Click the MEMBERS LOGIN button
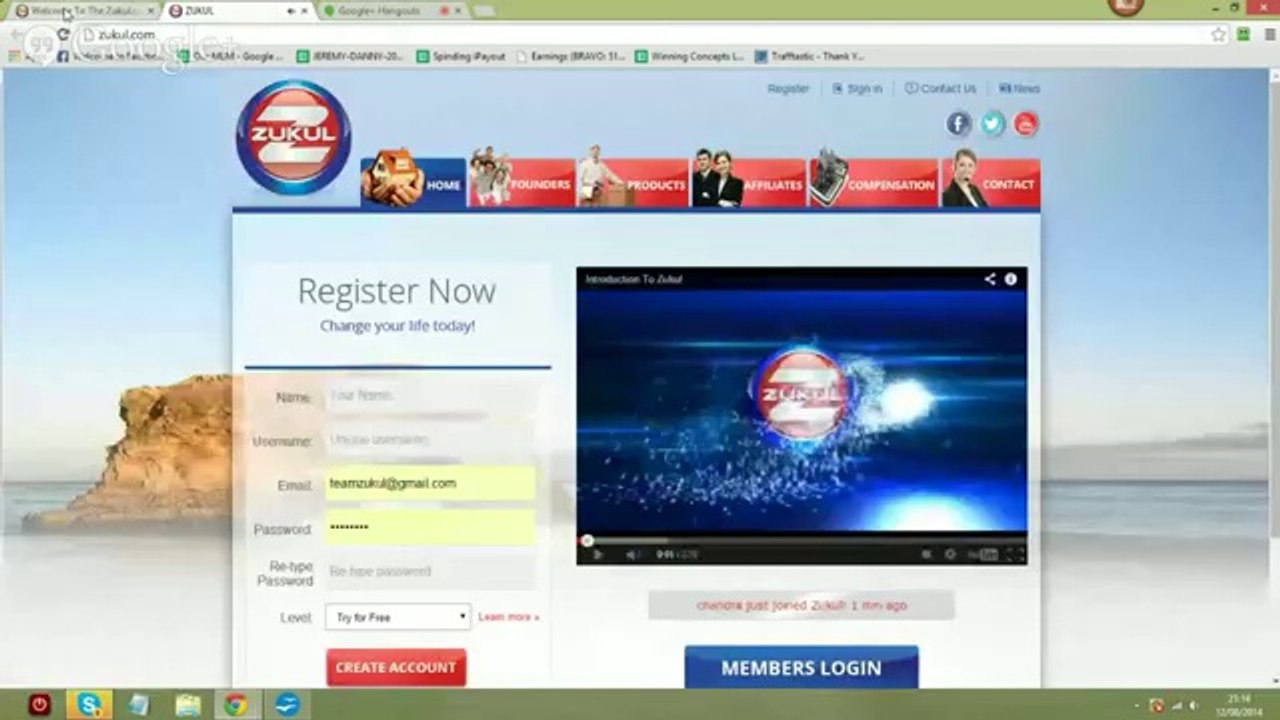Image resolution: width=1280 pixels, height=720 pixels. click(801, 667)
